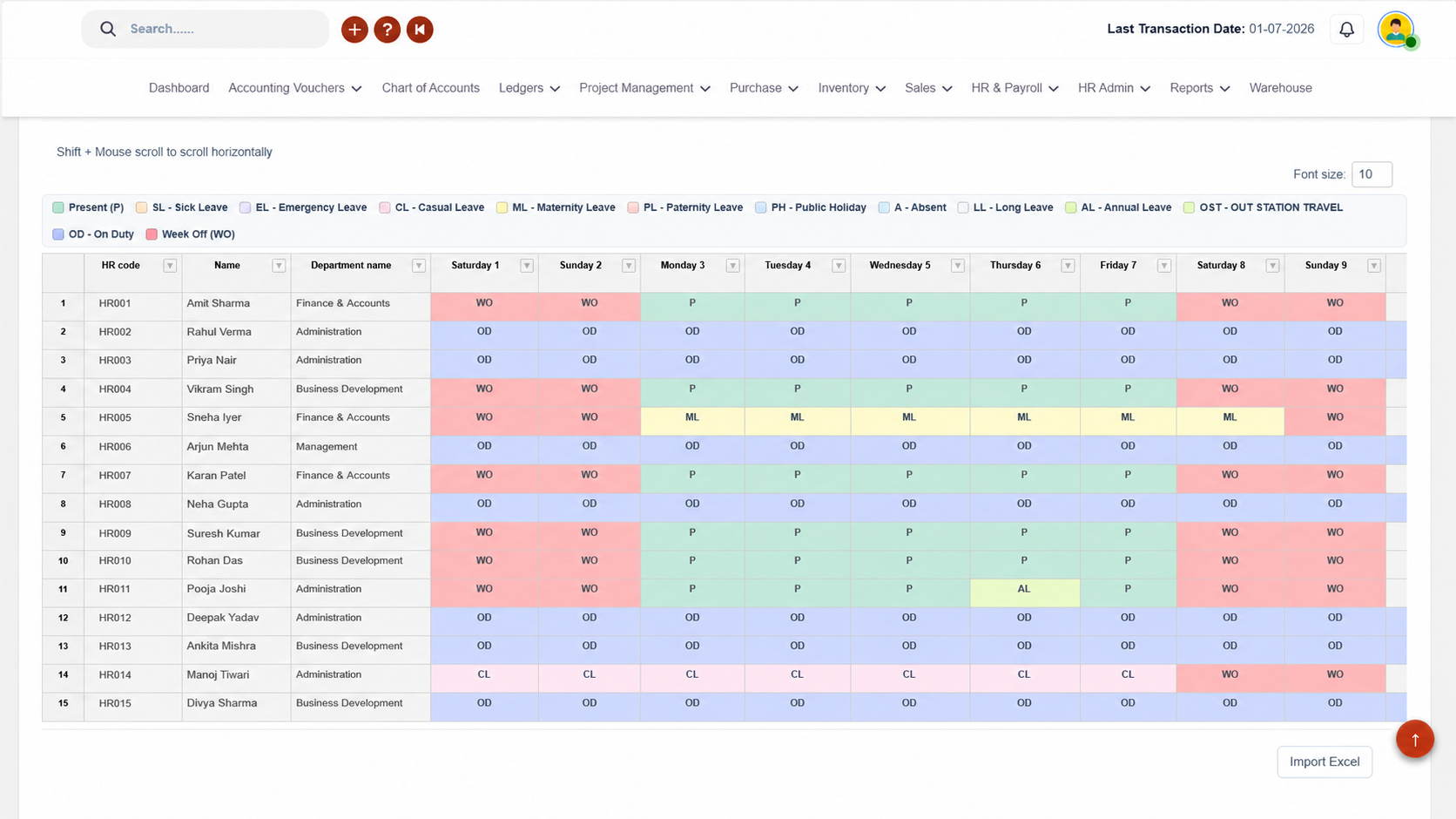Open Name column filter icon
The image size is (1456, 819).
click(279, 266)
